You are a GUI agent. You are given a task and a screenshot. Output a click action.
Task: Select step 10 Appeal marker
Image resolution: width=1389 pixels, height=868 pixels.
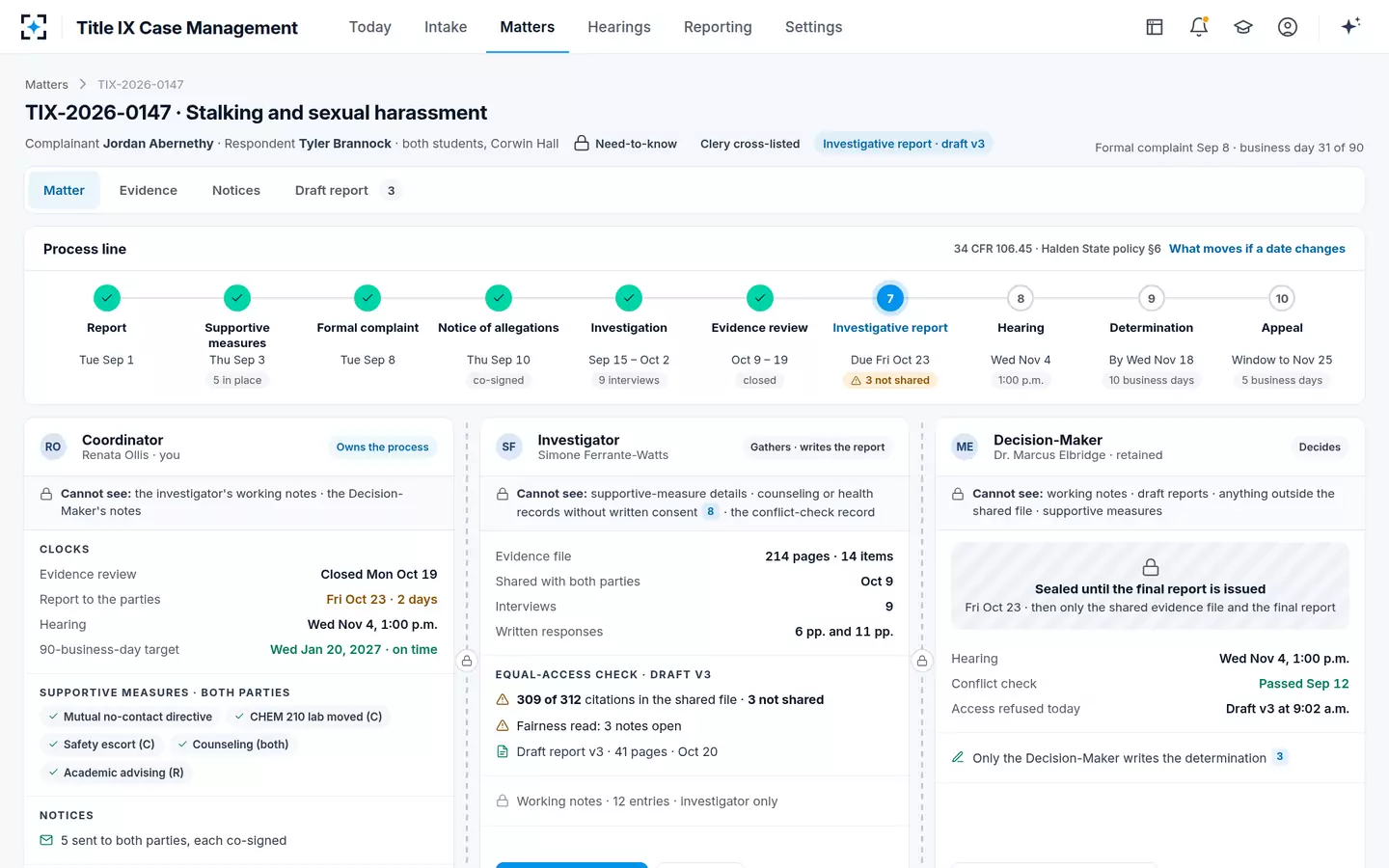point(1282,298)
